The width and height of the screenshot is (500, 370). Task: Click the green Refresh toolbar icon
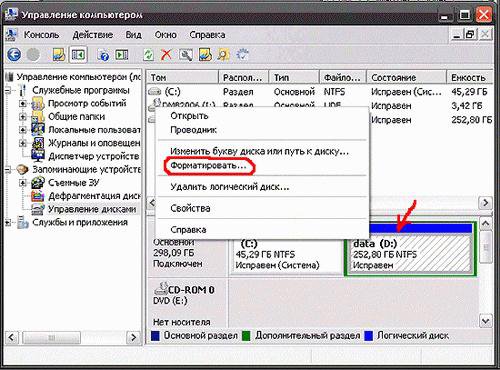click(x=148, y=55)
